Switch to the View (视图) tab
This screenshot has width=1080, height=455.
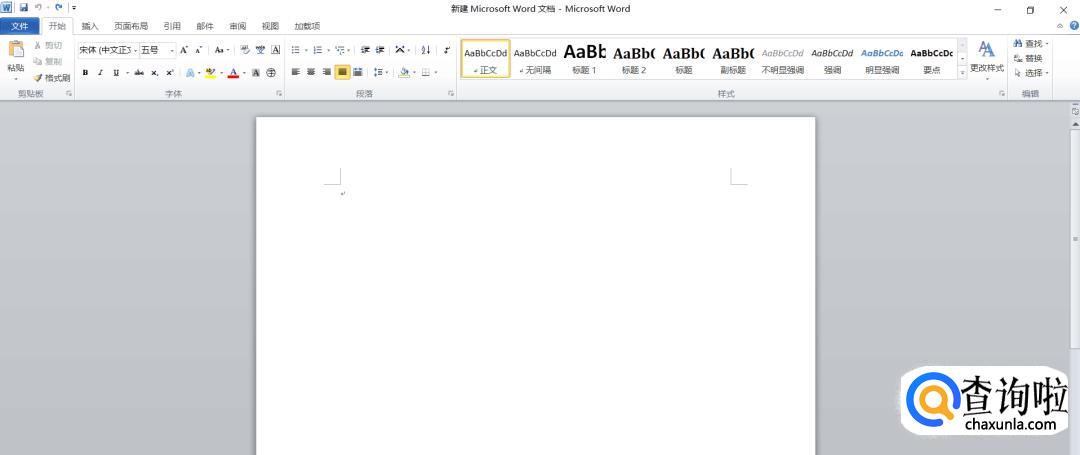tap(270, 26)
